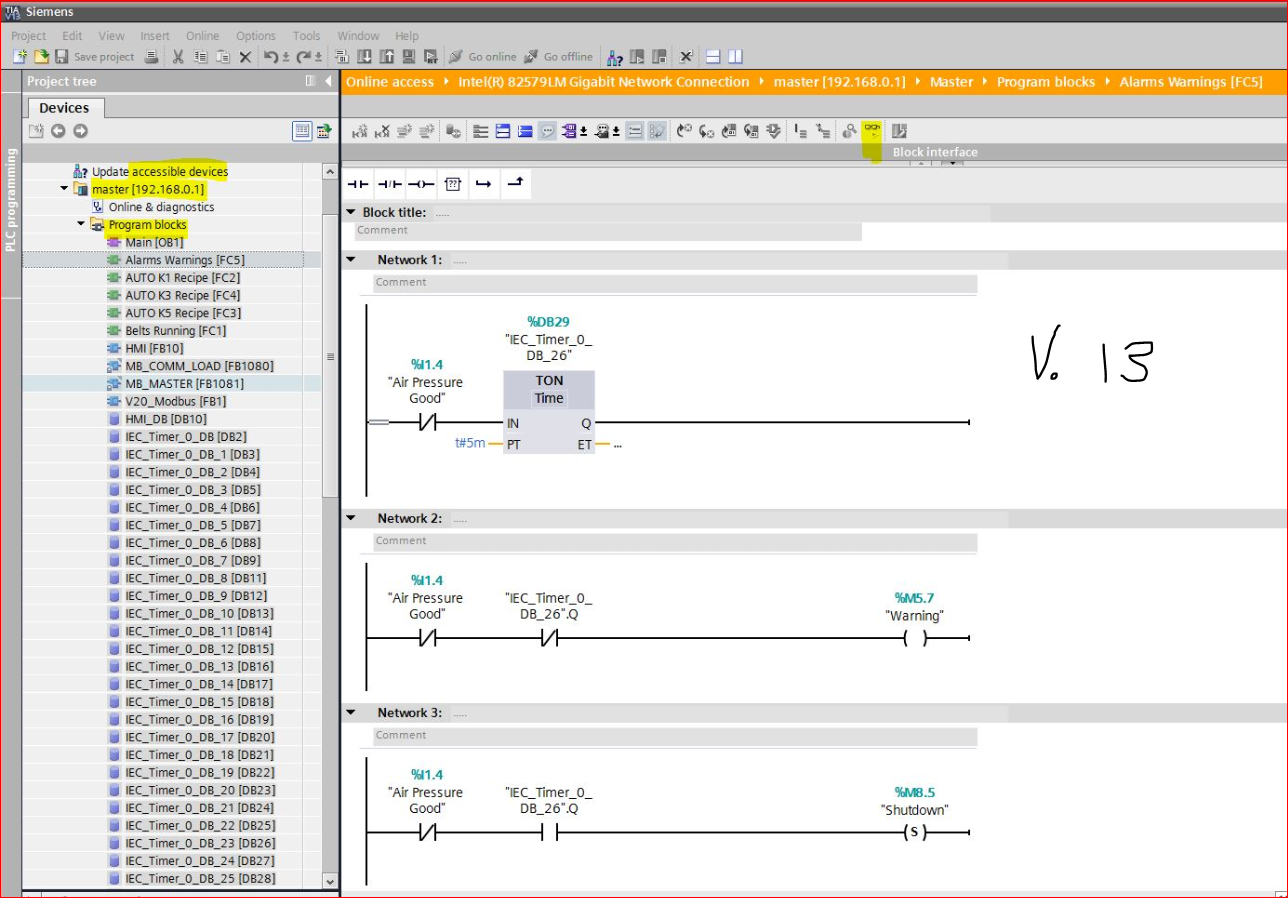Insert an empty box instruction
The width and height of the screenshot is (1288, 898).
click(452, 185)
